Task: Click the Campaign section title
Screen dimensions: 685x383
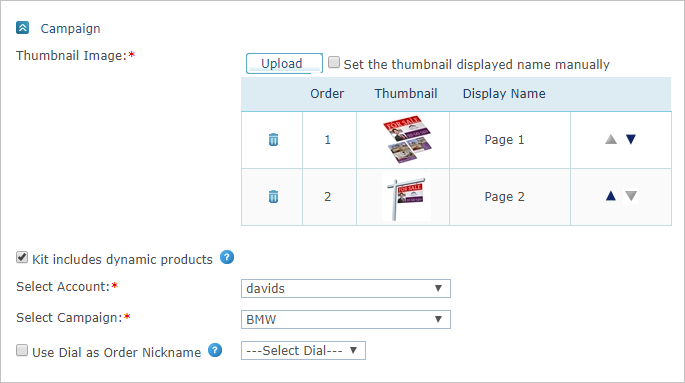Action: pyautogui.click(x=70, y=29)
